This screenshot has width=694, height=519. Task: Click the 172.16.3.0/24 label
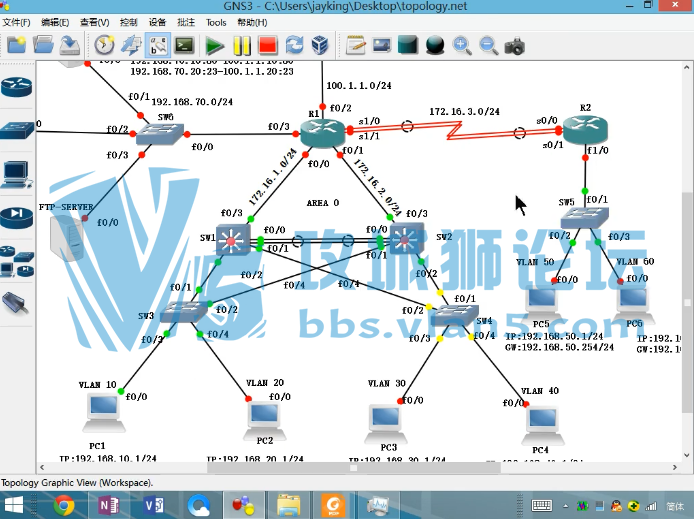[x=464, y=111]
